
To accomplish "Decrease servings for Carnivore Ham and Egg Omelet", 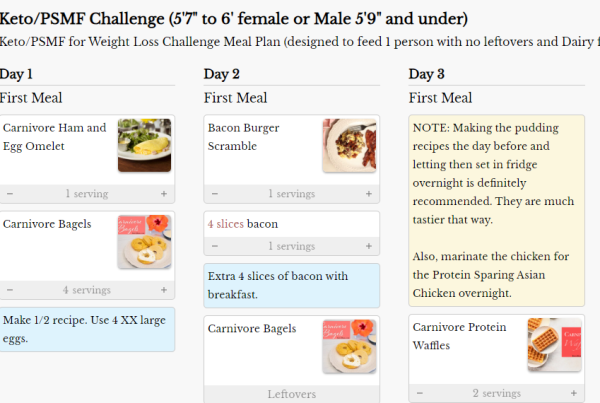I will pos(10,194).
